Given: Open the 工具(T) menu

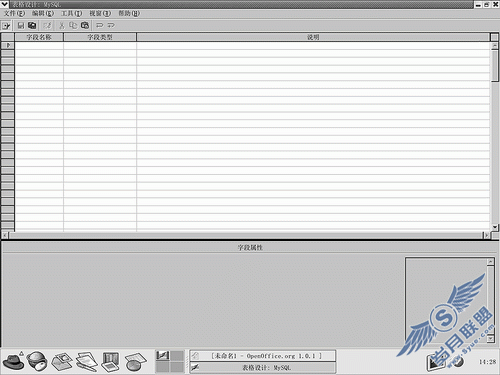Looking at the screenshot, I should tap(71, 13).
